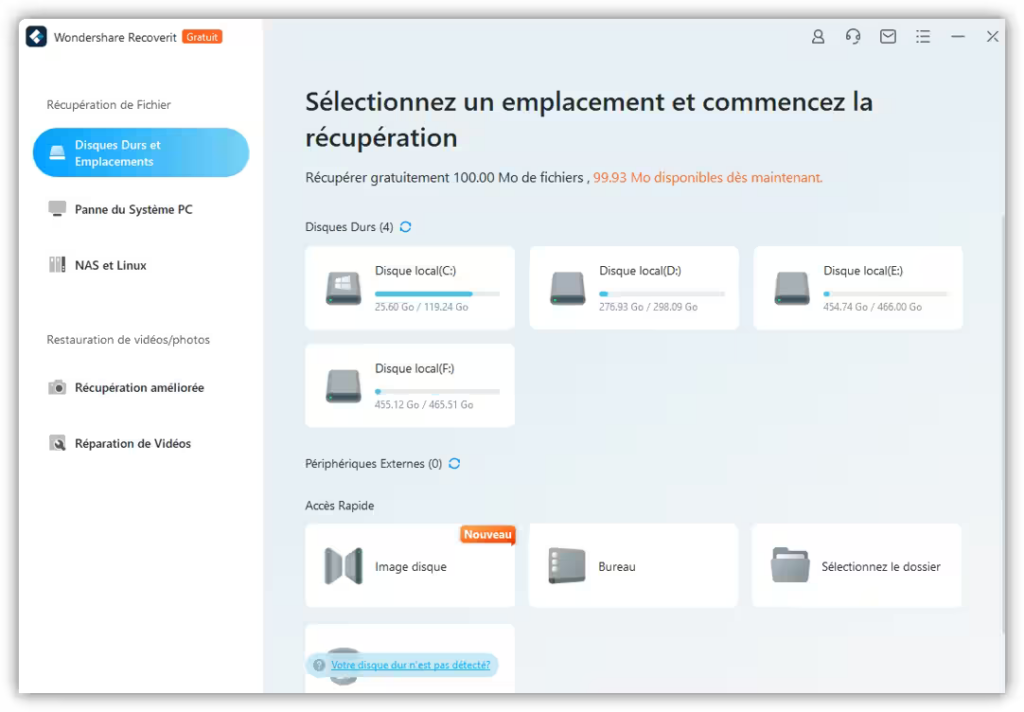Open Réparation de Vidéos
Screen dimensions: 1024x712
(132, 444)
